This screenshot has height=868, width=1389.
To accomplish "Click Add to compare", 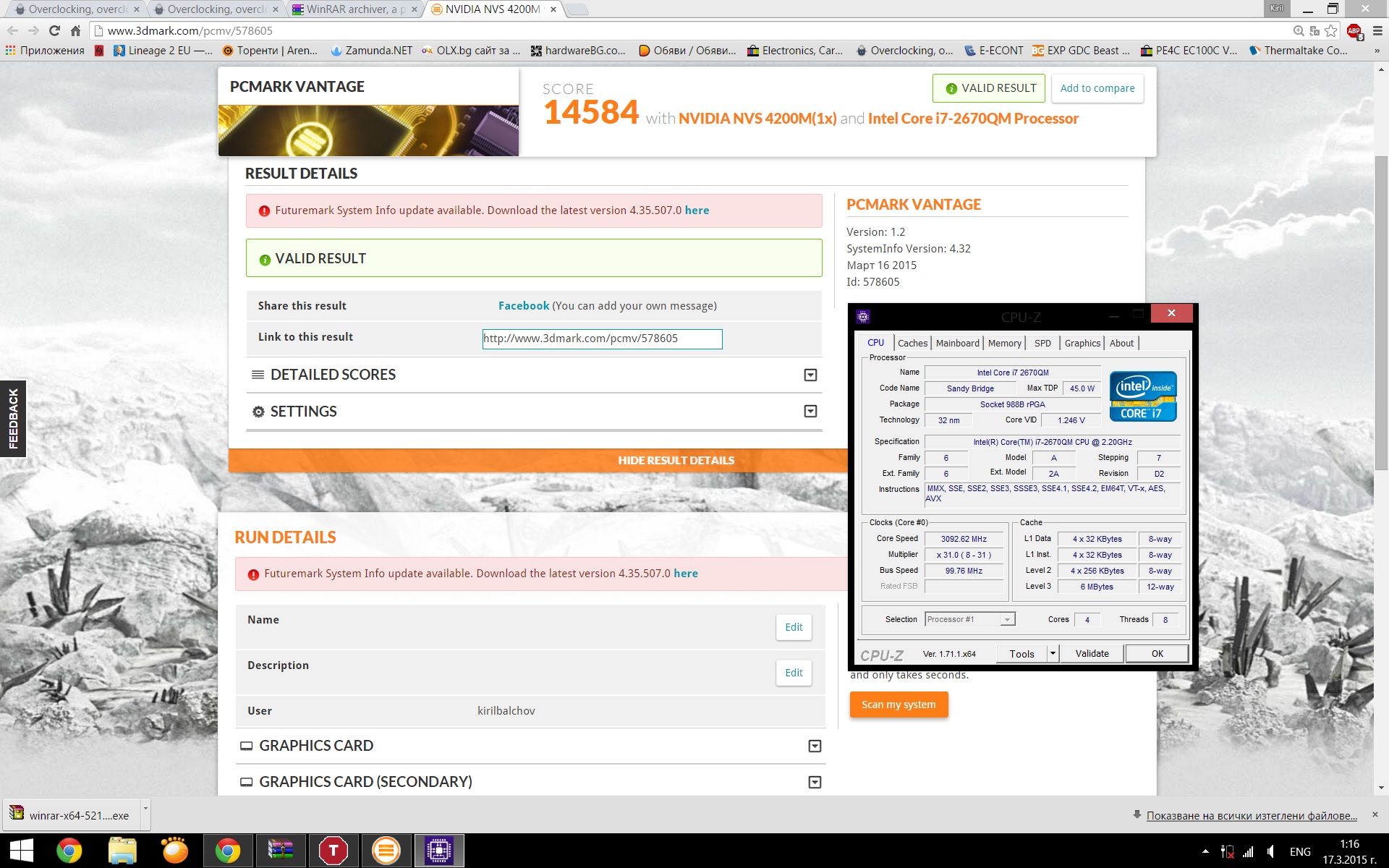I will pos(1097,88).
